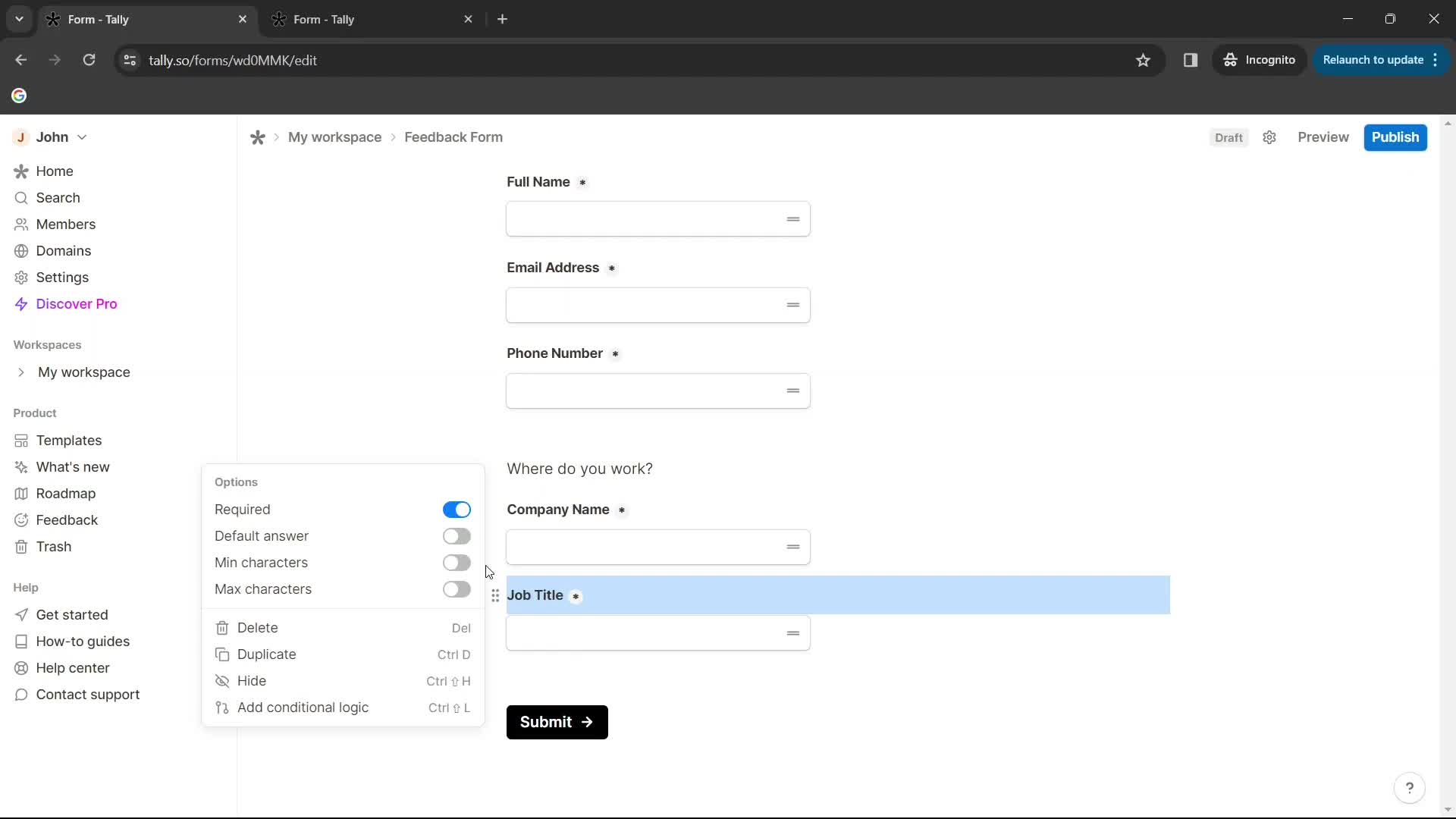Click the Preview button
This screenshot has width=1456, height=819.
[1323, 137]
